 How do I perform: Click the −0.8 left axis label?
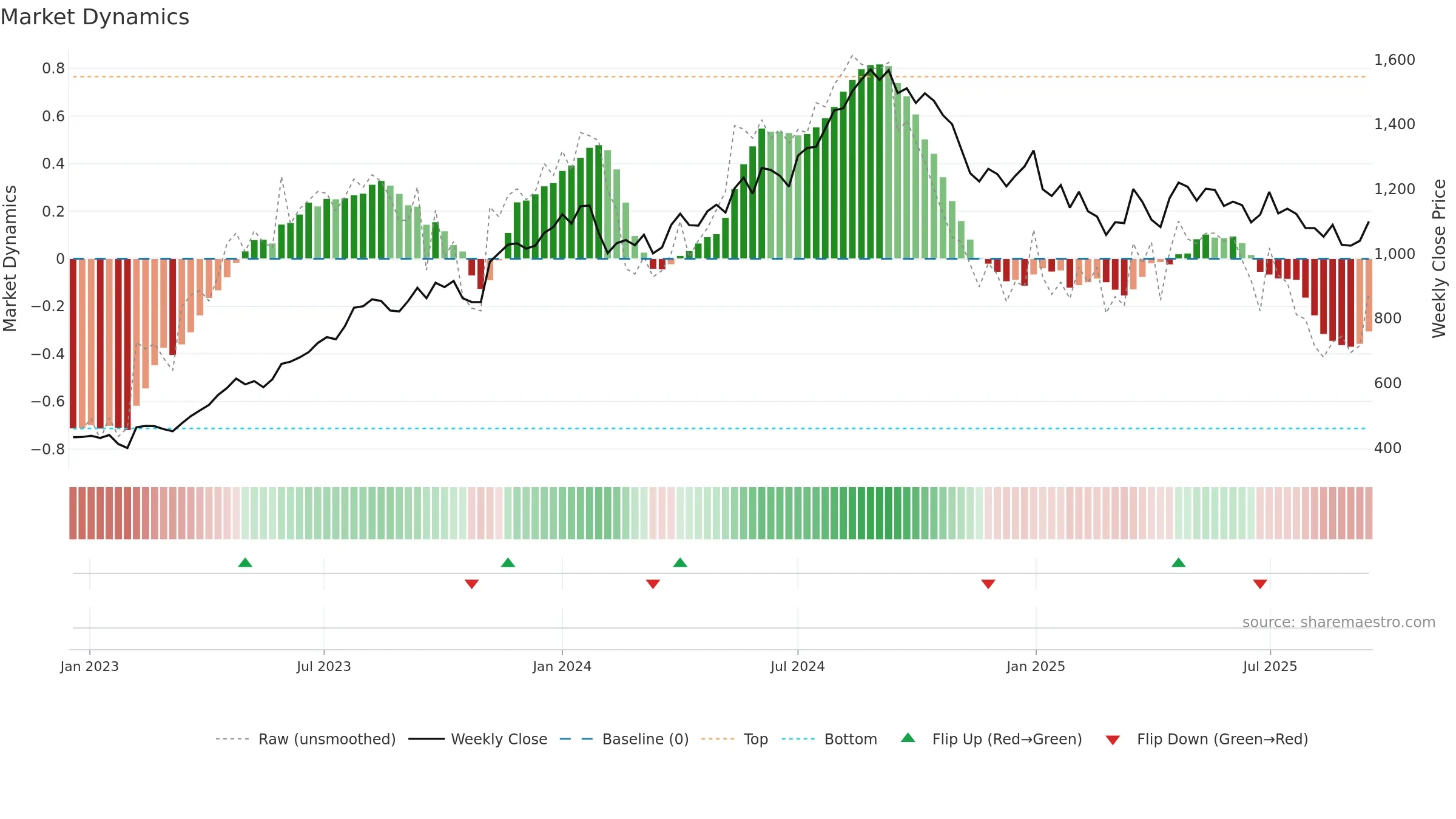(x=48, y=449)
